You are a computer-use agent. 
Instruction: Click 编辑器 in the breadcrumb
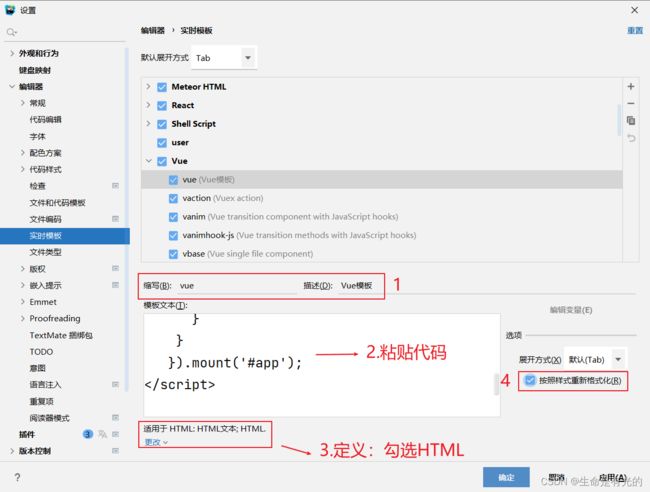[x=152, y=30]
